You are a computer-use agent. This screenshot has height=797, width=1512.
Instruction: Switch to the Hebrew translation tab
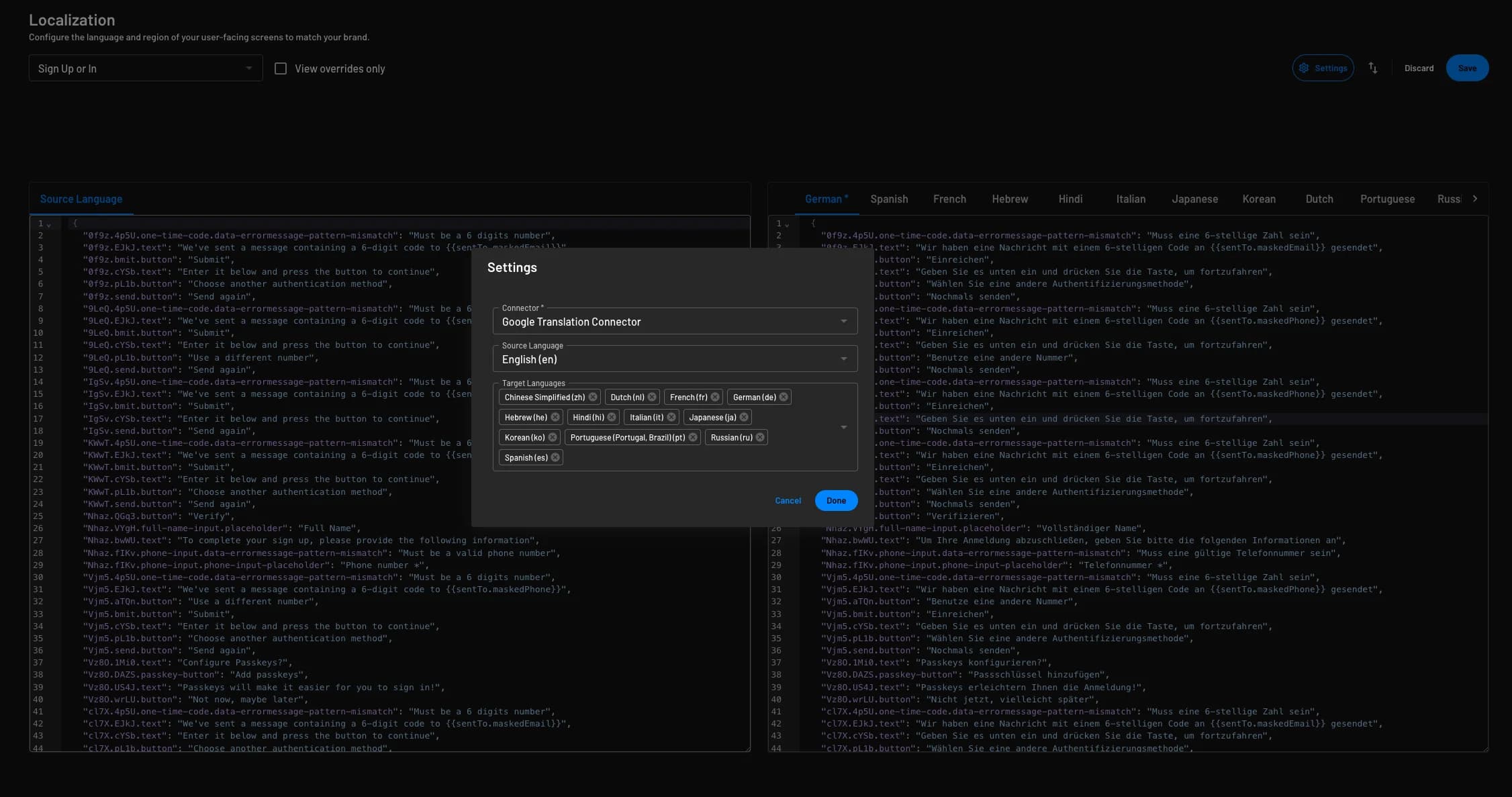(x=1010, y=199)
